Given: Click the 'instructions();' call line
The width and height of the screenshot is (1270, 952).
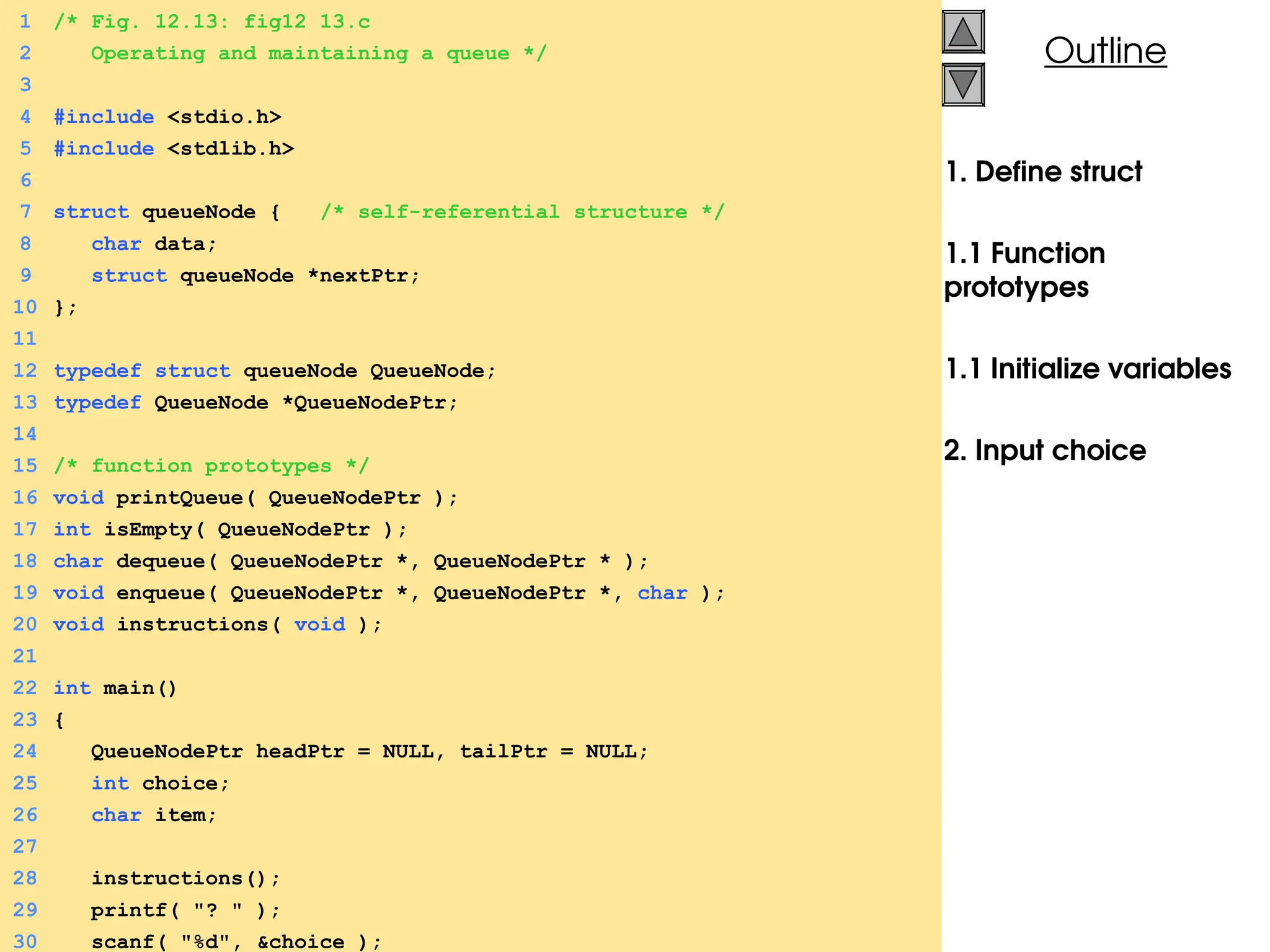Looking at the screenshot, I should (x=185, y=879).
